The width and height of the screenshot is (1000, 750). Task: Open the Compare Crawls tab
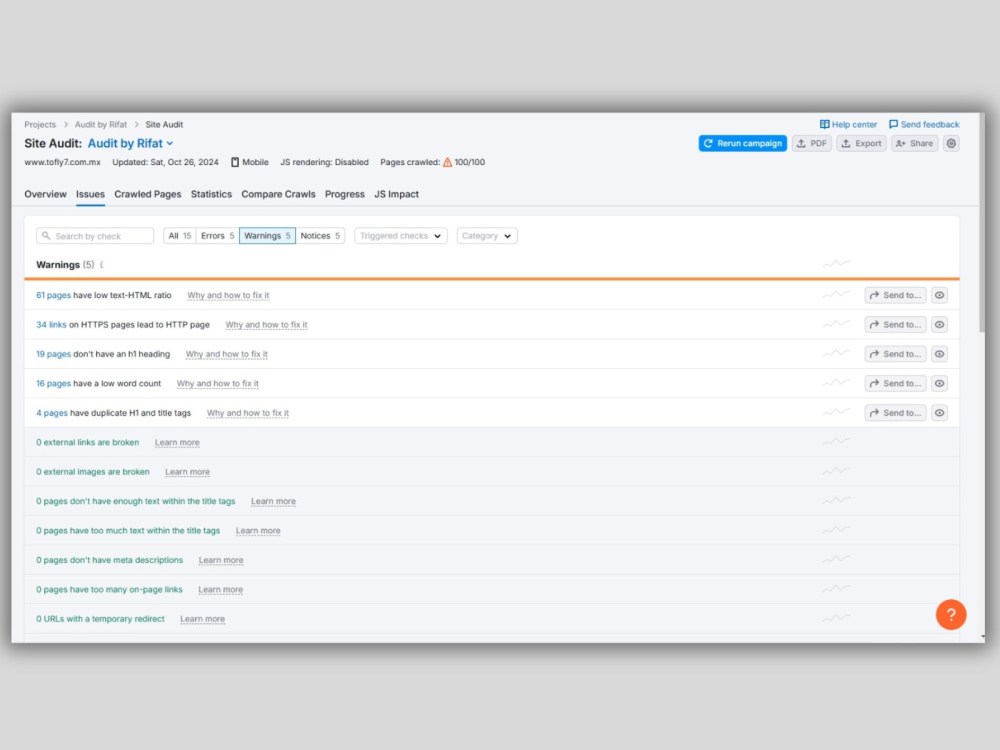click(x=278, y=195)
